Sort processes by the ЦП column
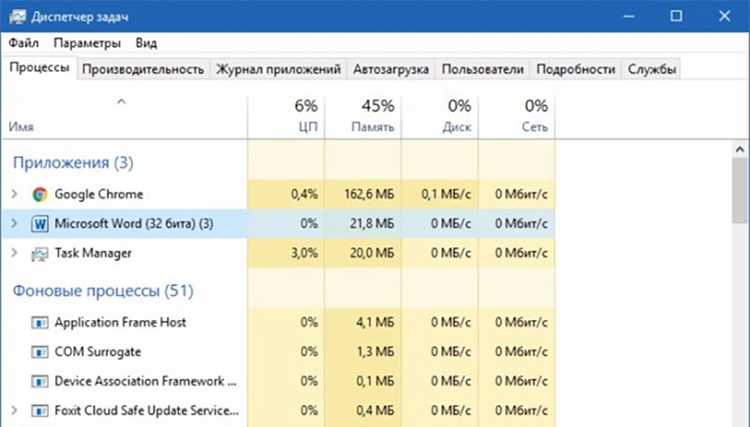750x427 pixels. pyautogui.click(x=286, y=116)
